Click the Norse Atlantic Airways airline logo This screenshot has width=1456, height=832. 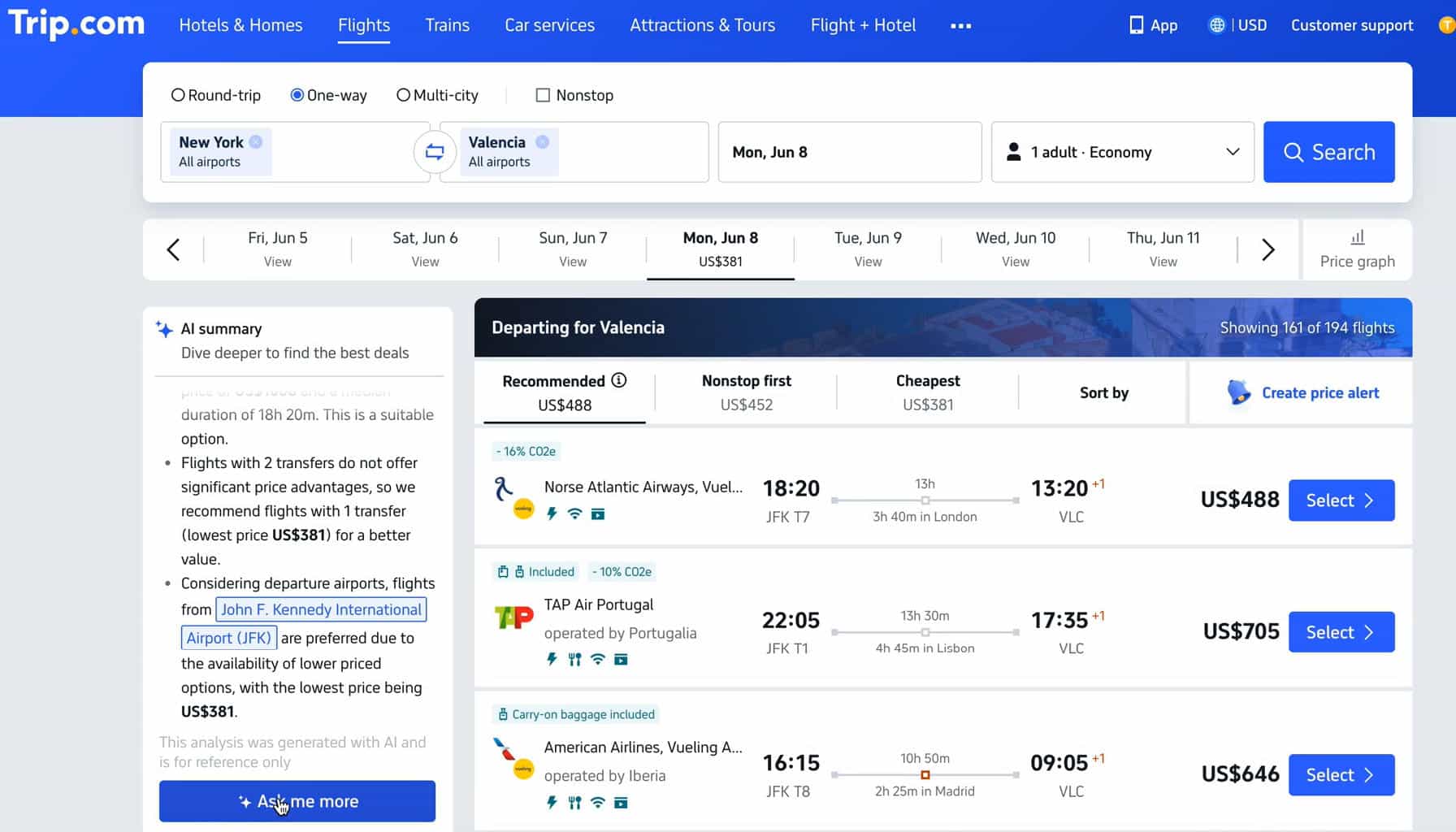click(x=513, y=497)
